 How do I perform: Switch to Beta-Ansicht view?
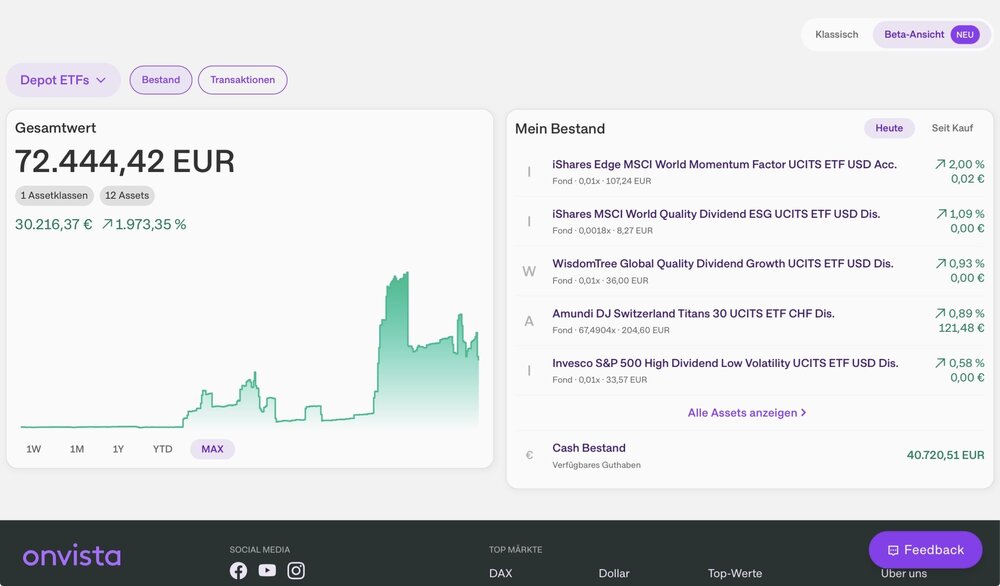point(931,34)
